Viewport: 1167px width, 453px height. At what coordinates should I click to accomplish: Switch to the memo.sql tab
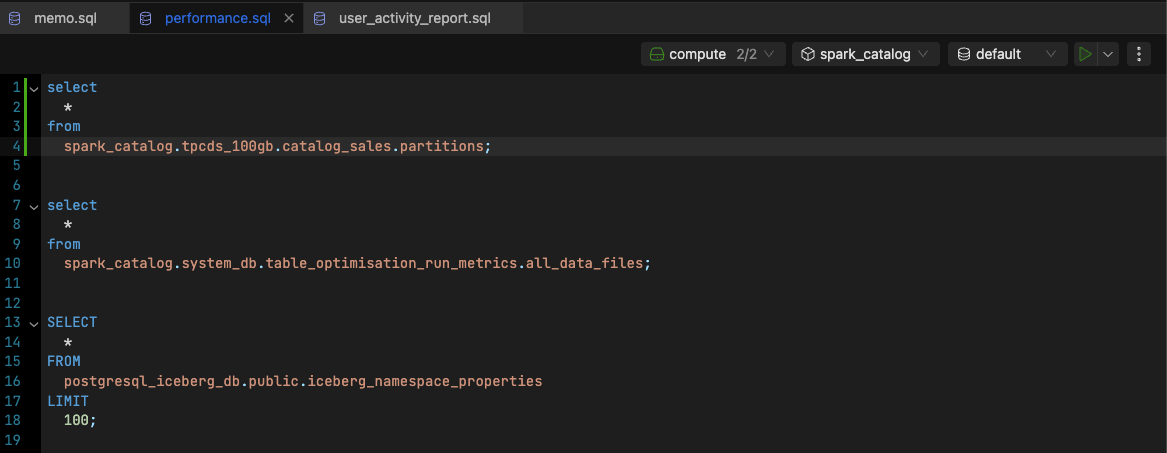[x=65, y=18]
